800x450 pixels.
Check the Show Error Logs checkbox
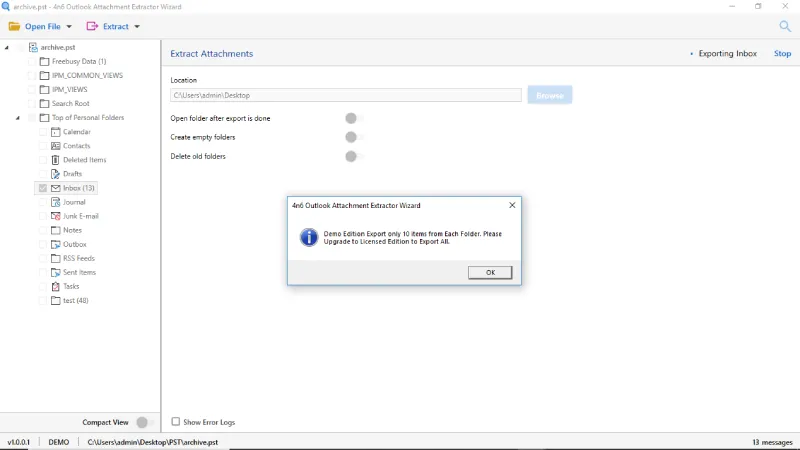coord(176,421)
